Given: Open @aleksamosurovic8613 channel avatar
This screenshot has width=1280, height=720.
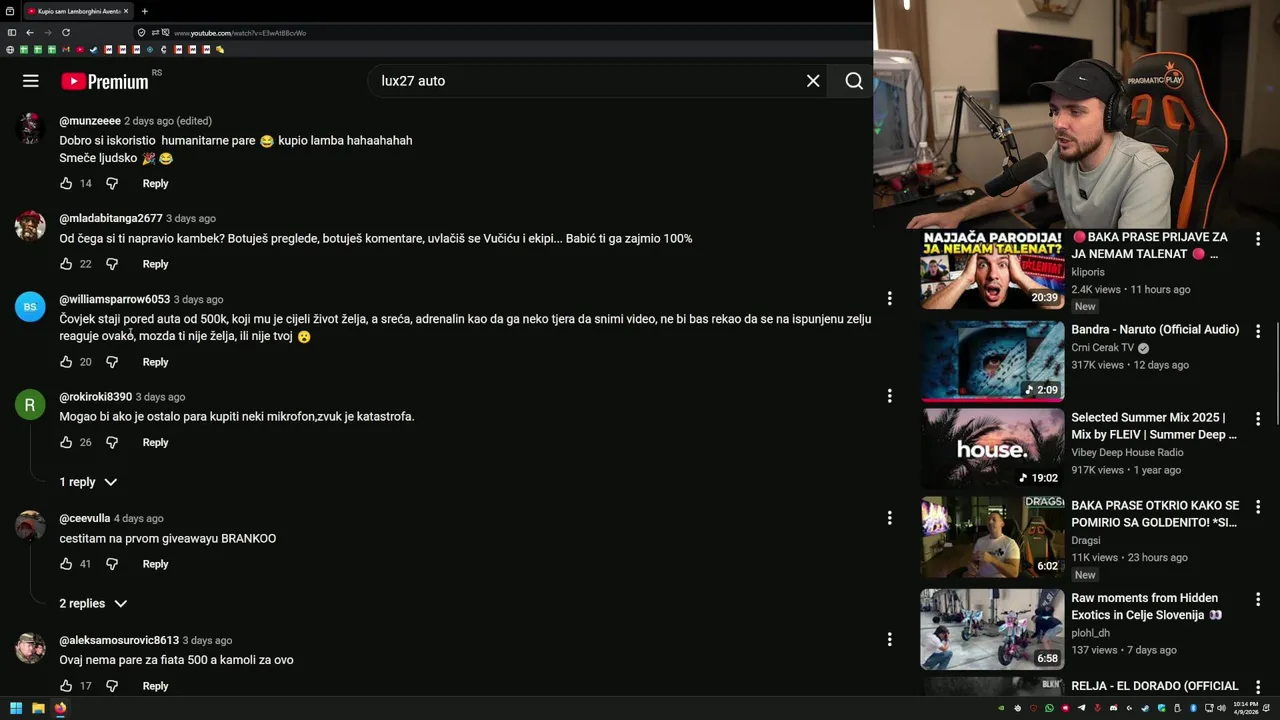Looking at the screenshot, I should tap(30, 648).
